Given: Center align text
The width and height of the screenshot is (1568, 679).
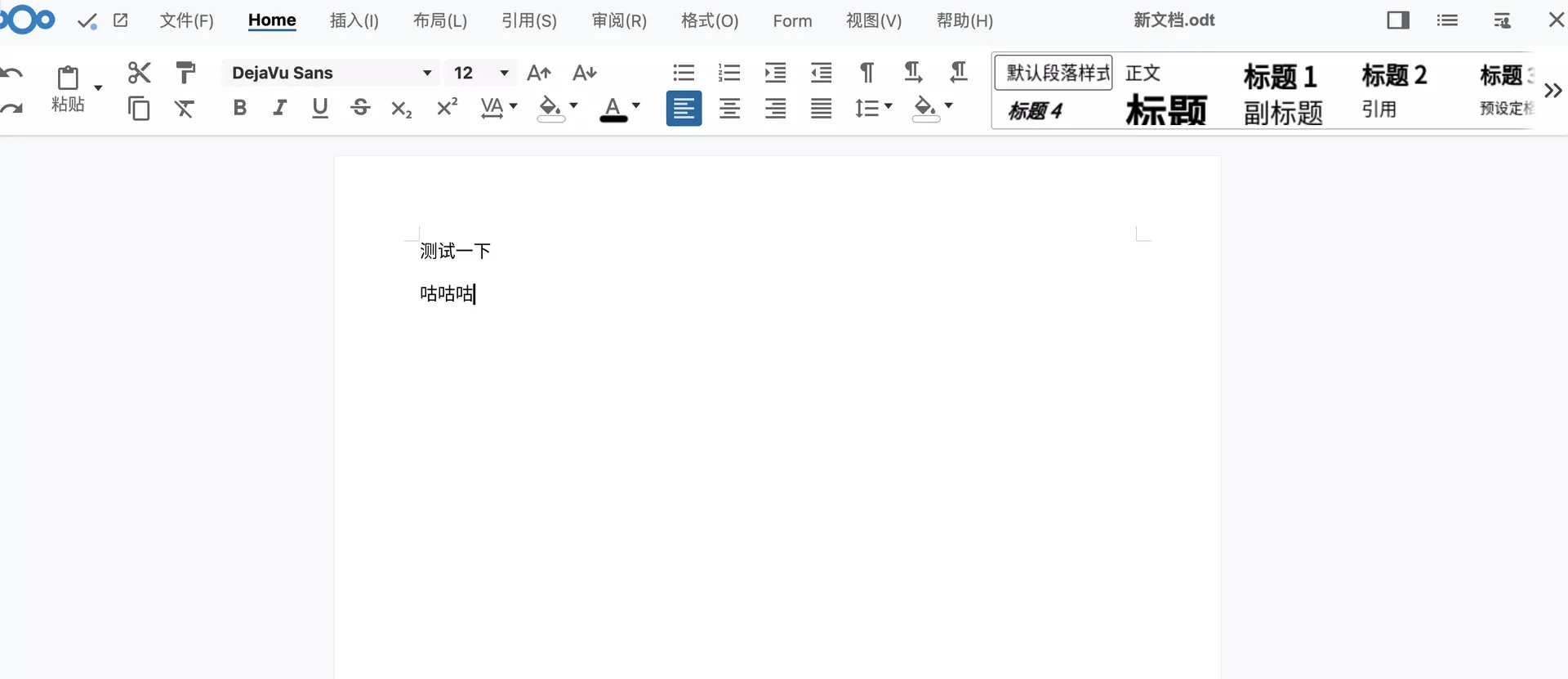Looking at the screenshot, I should point(730,109).
